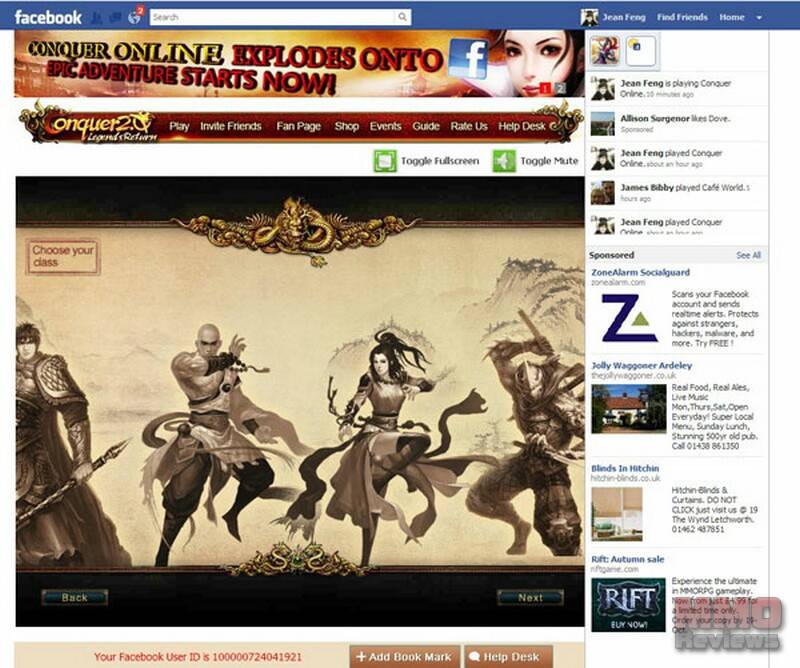Image resolution: width=800 pixels, height=668 pixels.
Task: Open Jean Feng profile link in top bar
Action: tap(624, 17)
